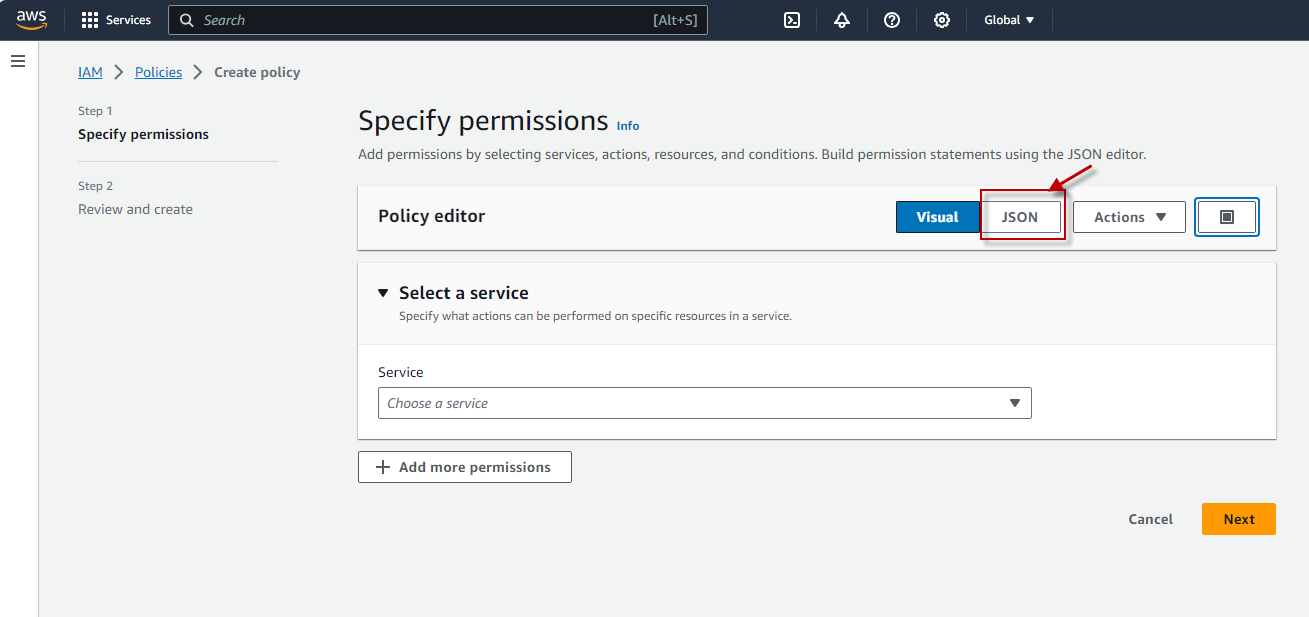
Task: Select Step 1 Specify permissions
Action: pyautogui.click(x=143, y=134)
